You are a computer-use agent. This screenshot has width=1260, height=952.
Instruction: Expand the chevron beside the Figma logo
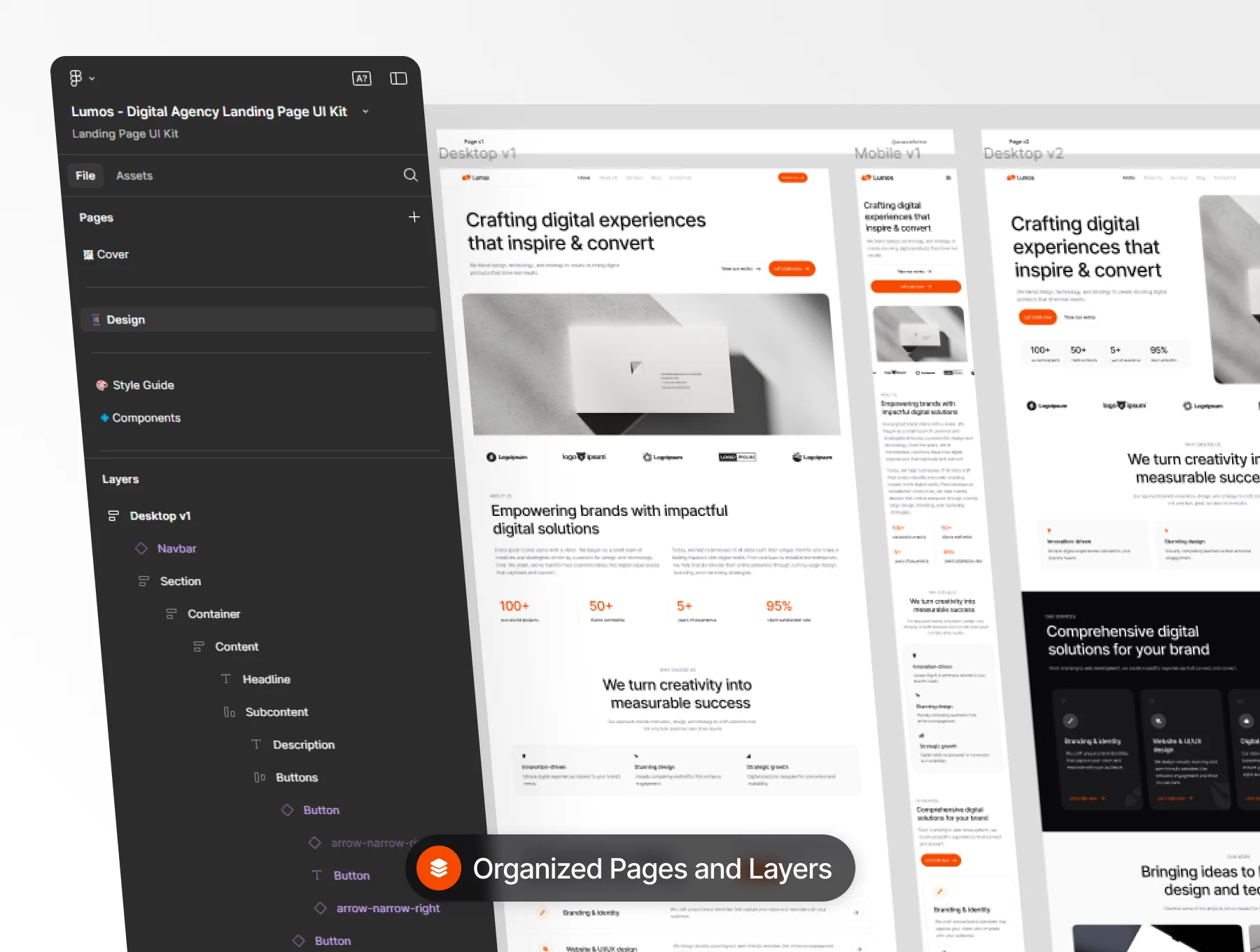[x=92, y=78]
